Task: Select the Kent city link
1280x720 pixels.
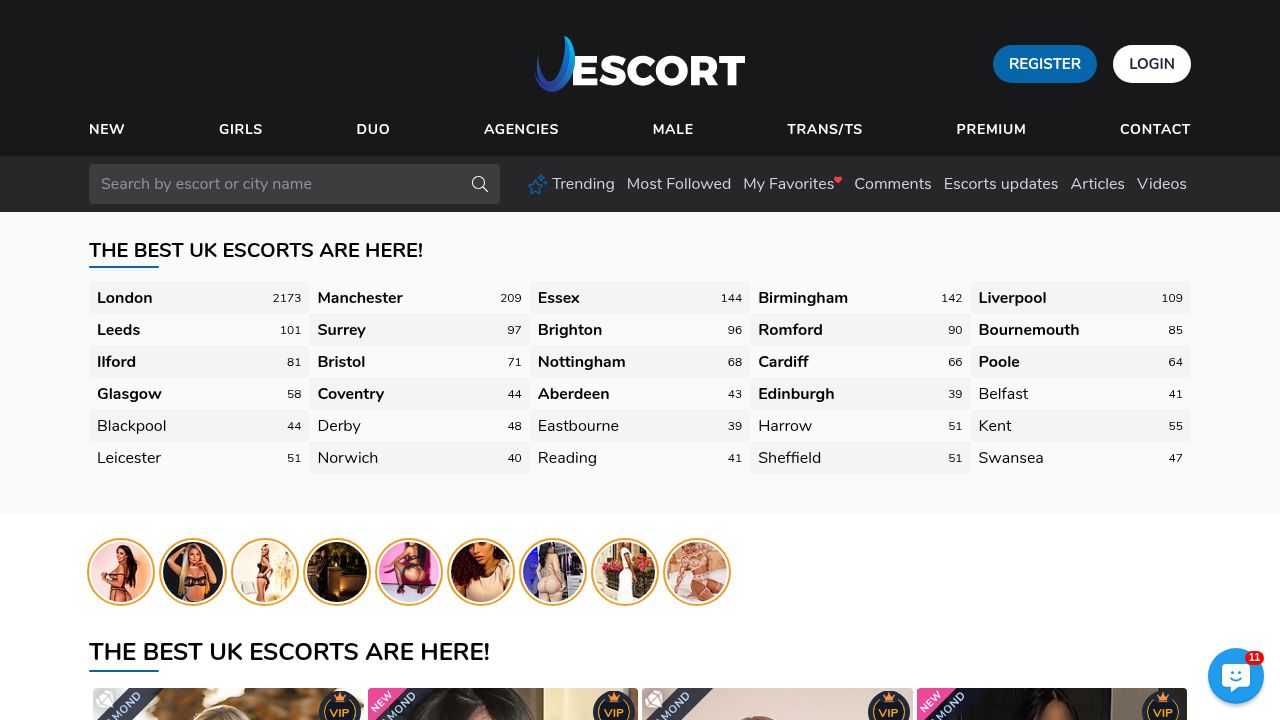Action: pos(1081,426)
